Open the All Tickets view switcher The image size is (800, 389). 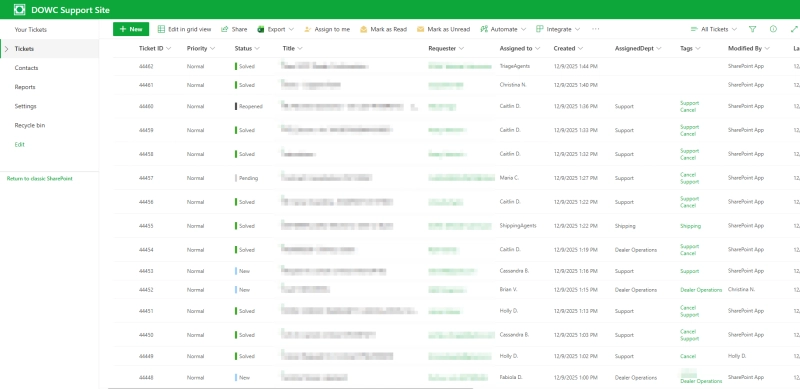click(x=714, y=29)
